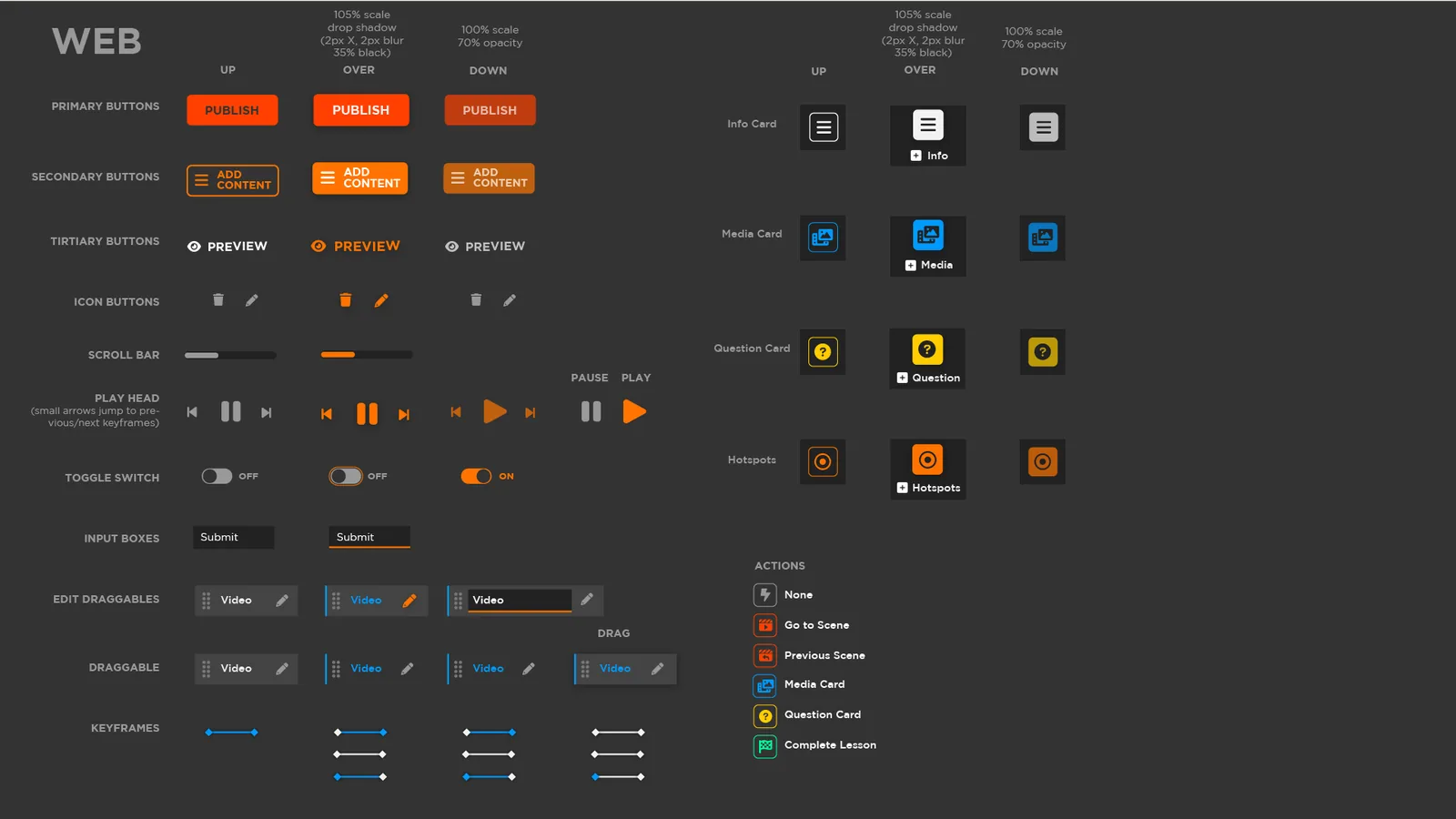Image resolution: width=1456 pixels, height=819 pixels.
Task: Select the Previous Scene action
Action: (810, 655)
